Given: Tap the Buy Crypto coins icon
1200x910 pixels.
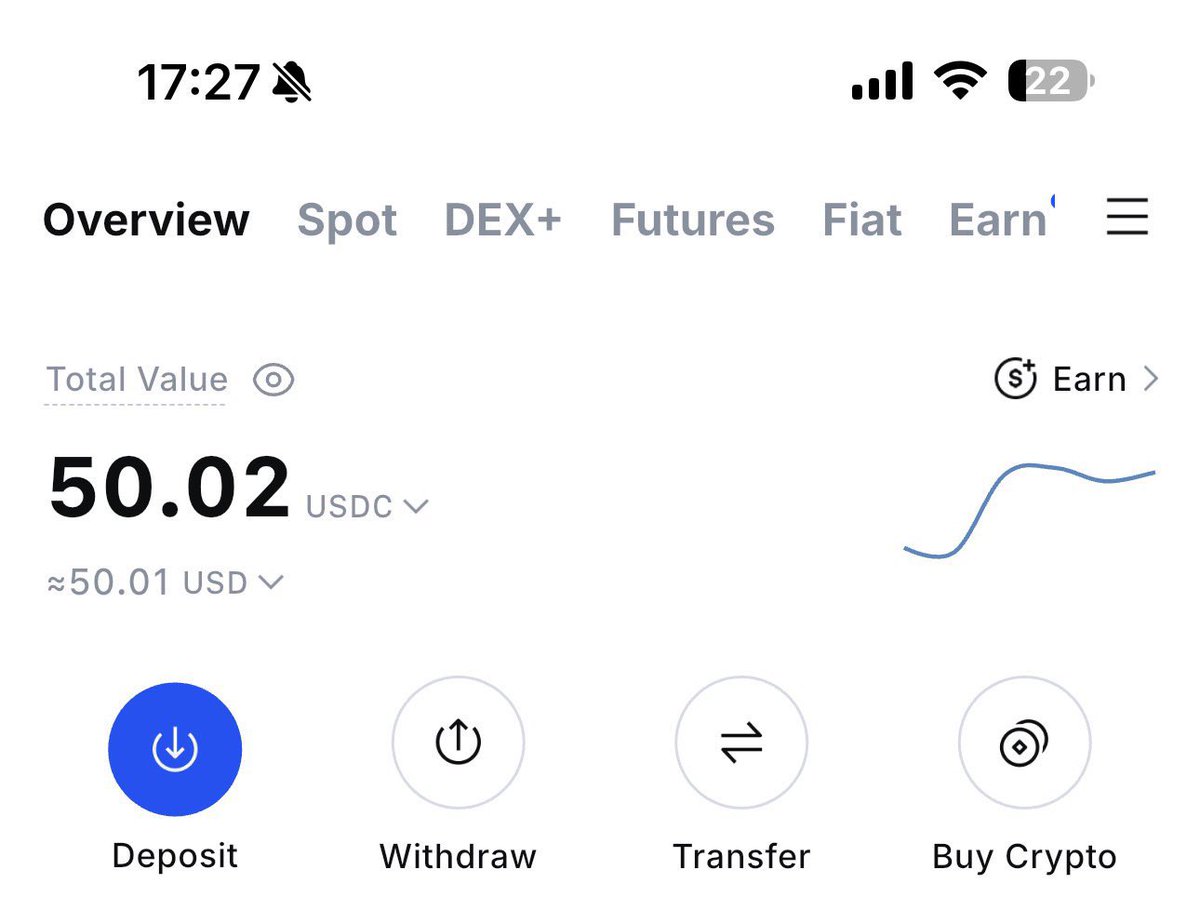Looking at the screenshot, I should (1024, 745).
